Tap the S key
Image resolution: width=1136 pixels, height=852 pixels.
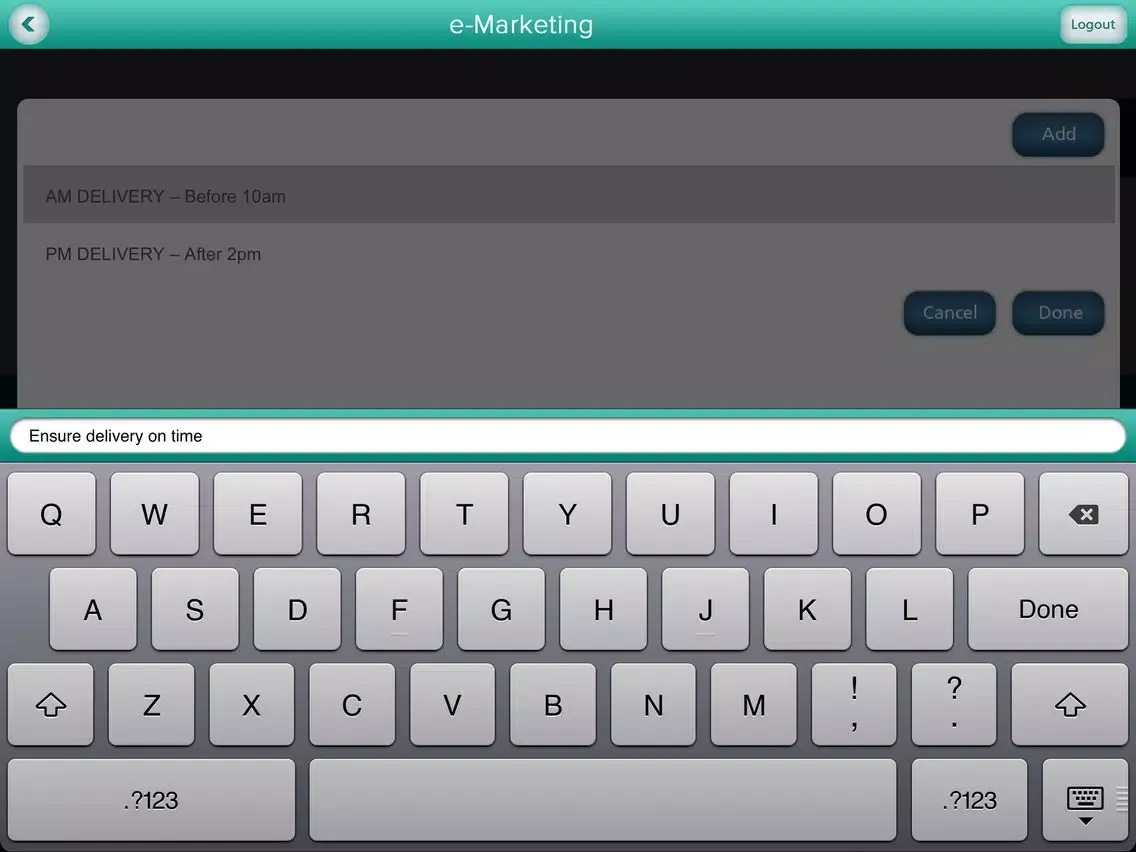[195, 609]
